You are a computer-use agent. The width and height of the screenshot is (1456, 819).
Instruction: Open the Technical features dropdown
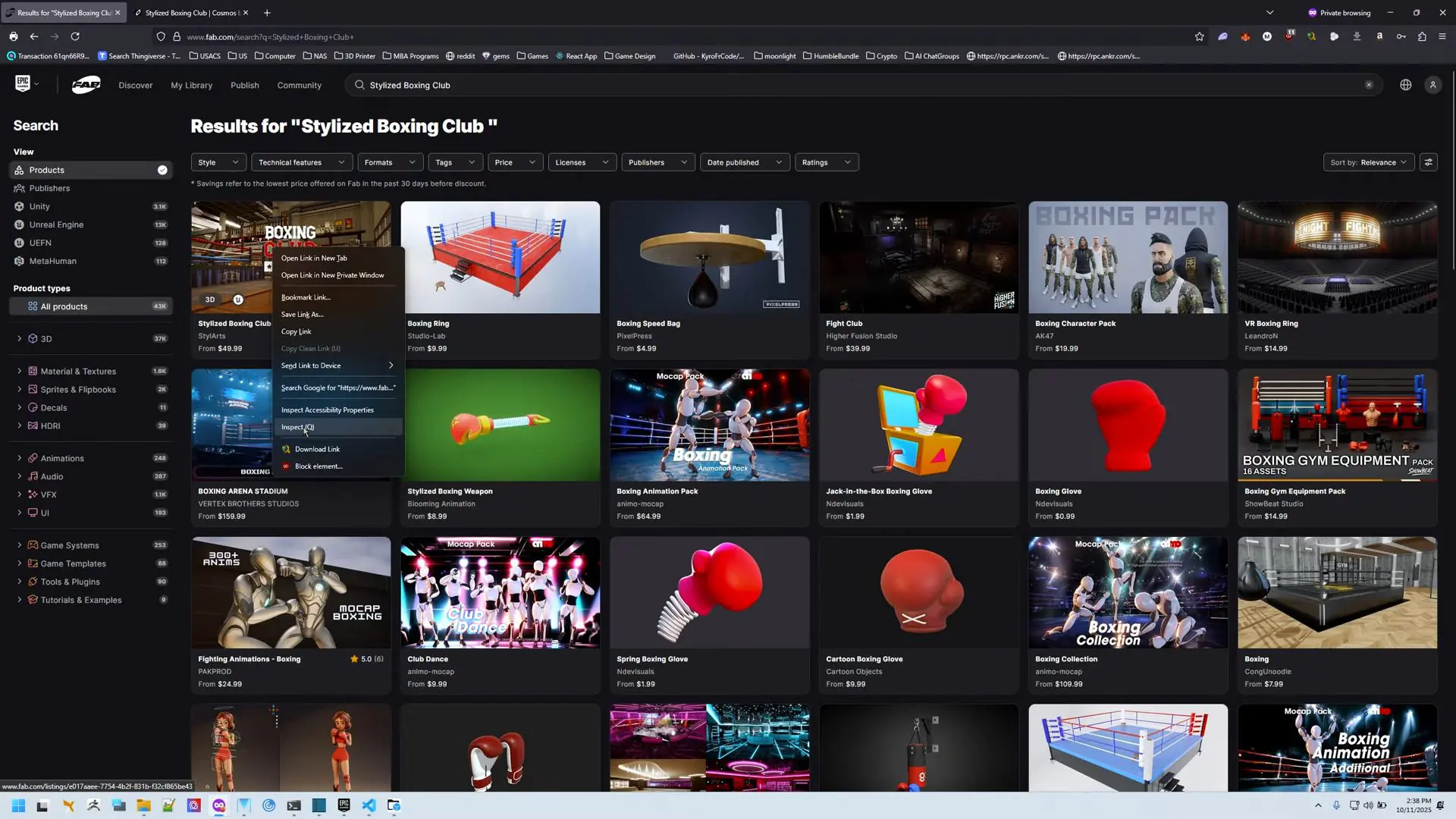point(301,162)
